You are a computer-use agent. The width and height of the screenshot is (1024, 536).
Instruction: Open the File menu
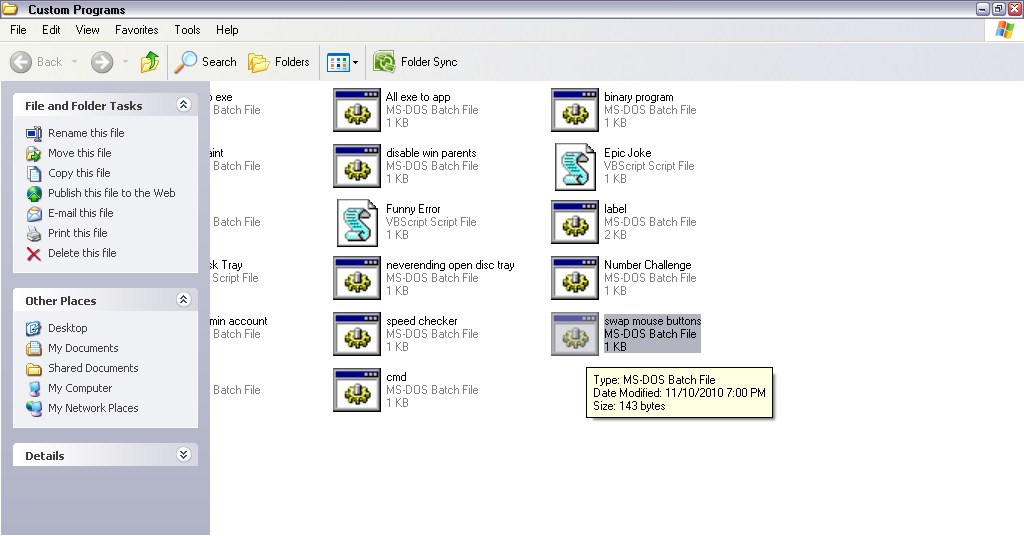pyautogui.click(x=18, y=30)
